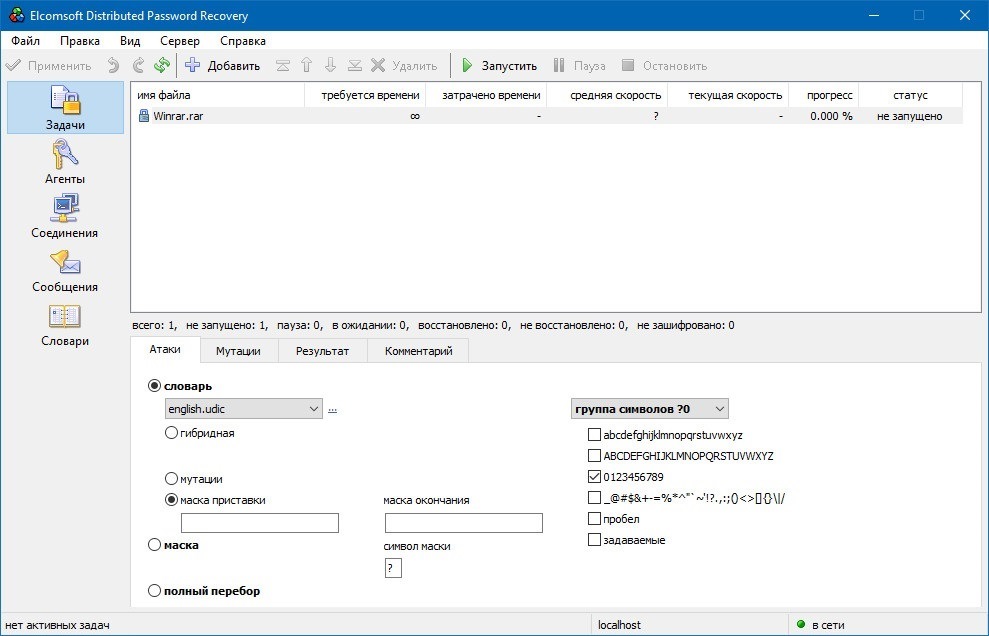Screen dimensions: 989x636
Task: Open the Задачи section in sidebar
Action: (x=65, y=108)
